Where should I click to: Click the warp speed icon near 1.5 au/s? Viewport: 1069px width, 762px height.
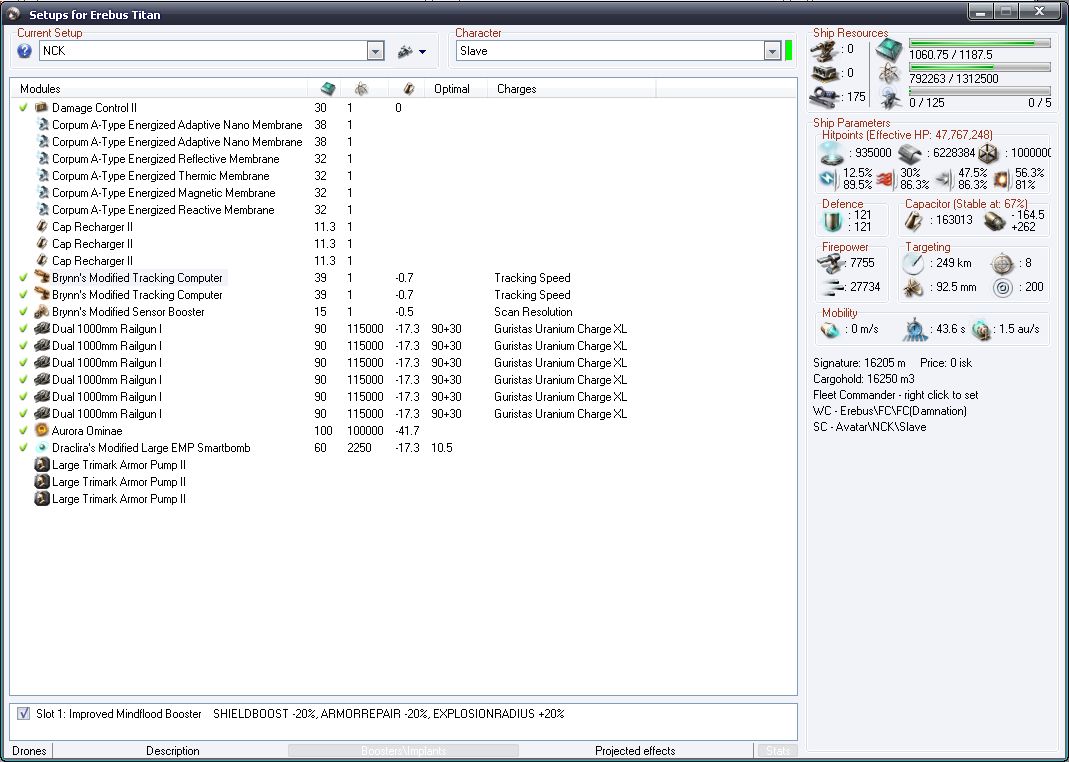coord(981,330)
